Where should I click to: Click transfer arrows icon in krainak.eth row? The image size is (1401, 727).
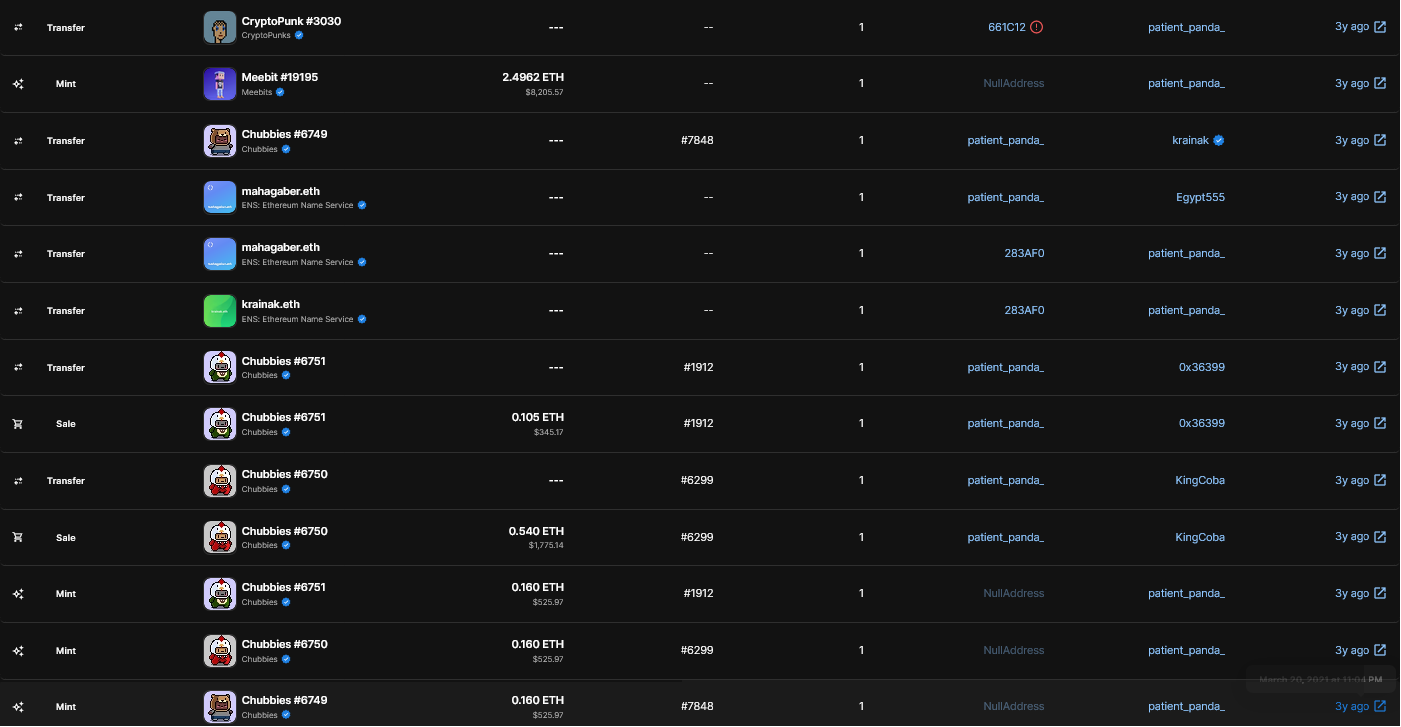(x=18, y=311)
